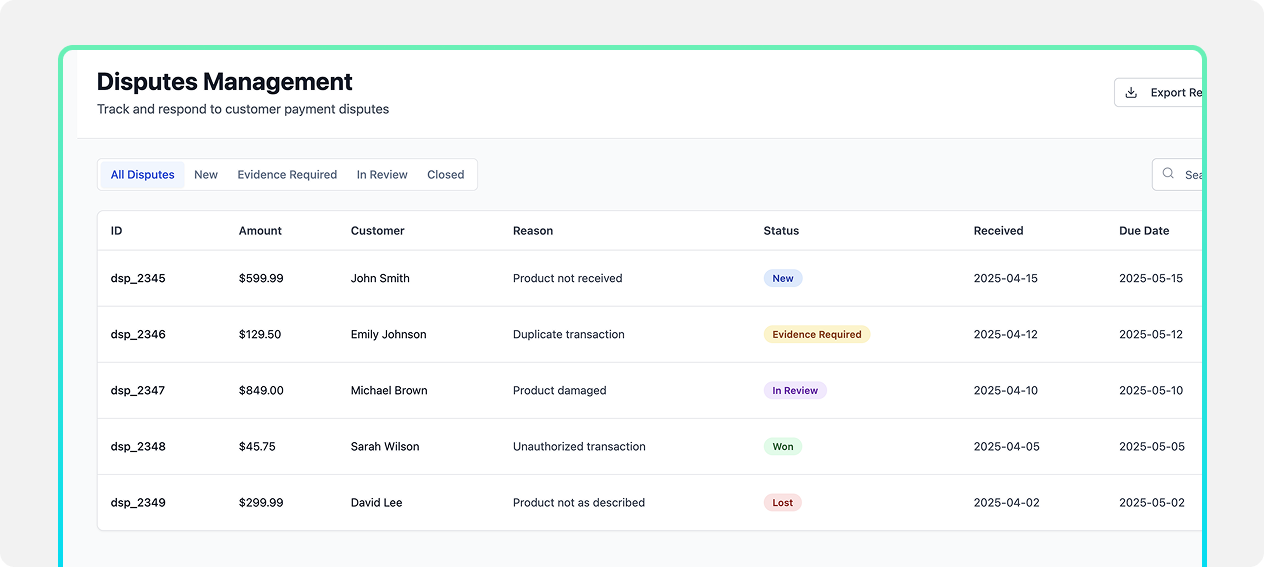Click the search magnifier icon
This screenshot has height=567, width=1264.
(1168, 174)
